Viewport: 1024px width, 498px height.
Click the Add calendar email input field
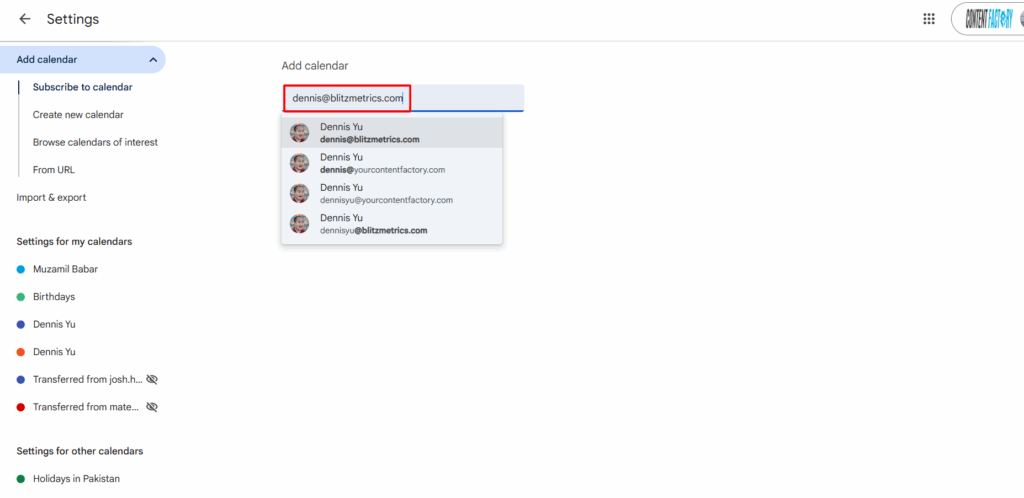coord(403,98)
